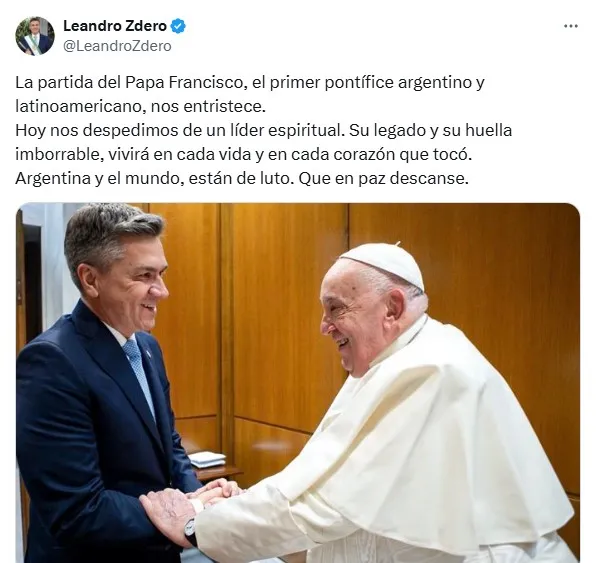Open the display name Leandro Zdero

tap(115, 26)
